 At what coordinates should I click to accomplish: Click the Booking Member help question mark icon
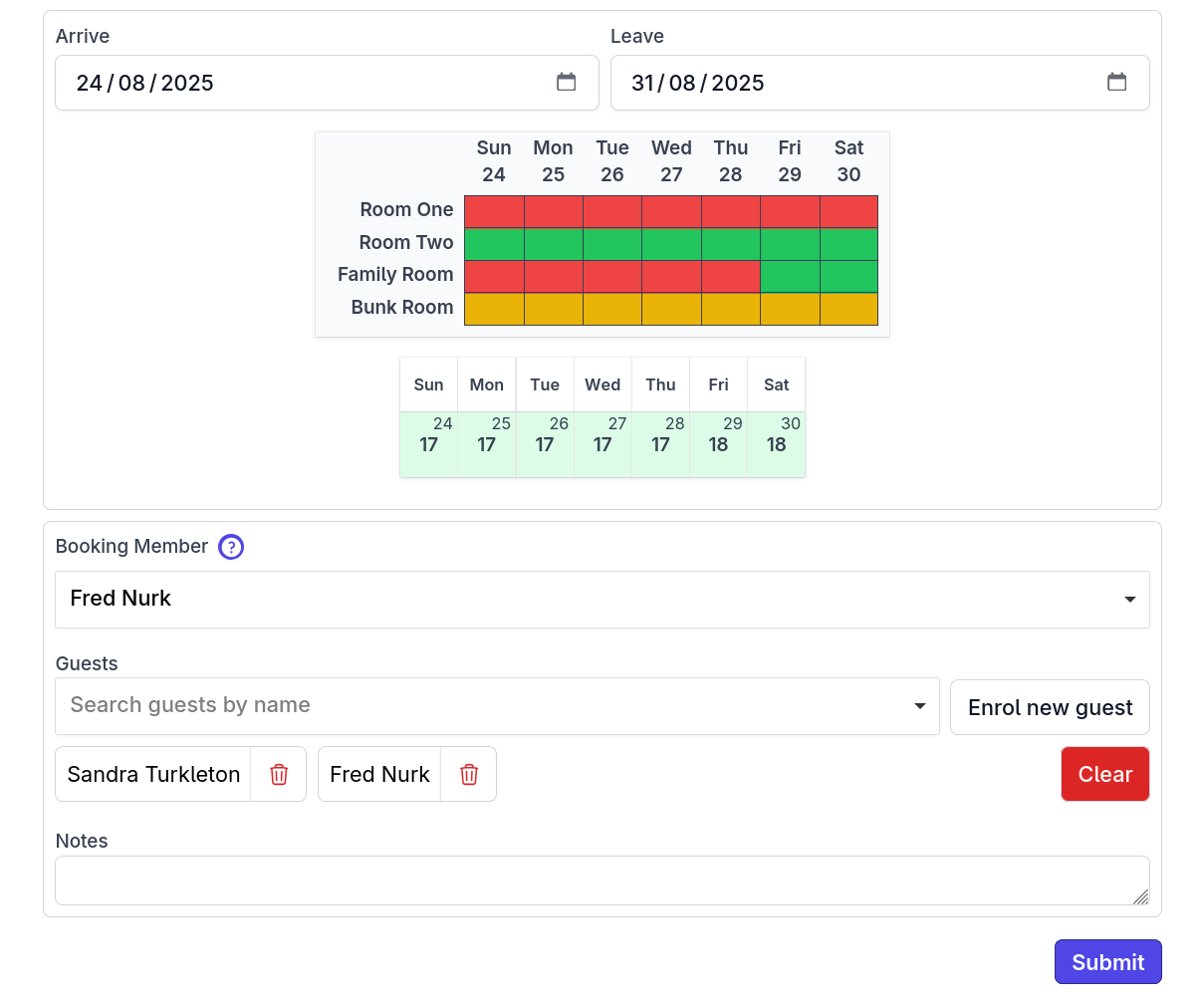[230, 547]
